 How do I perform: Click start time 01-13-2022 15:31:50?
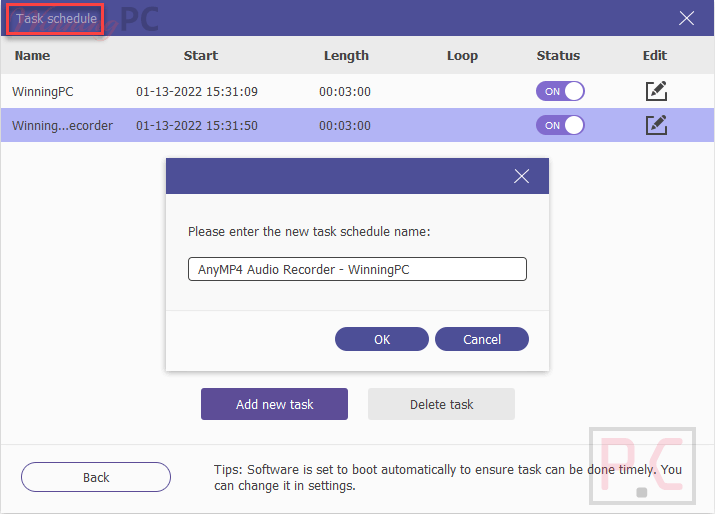pos(197,125)
